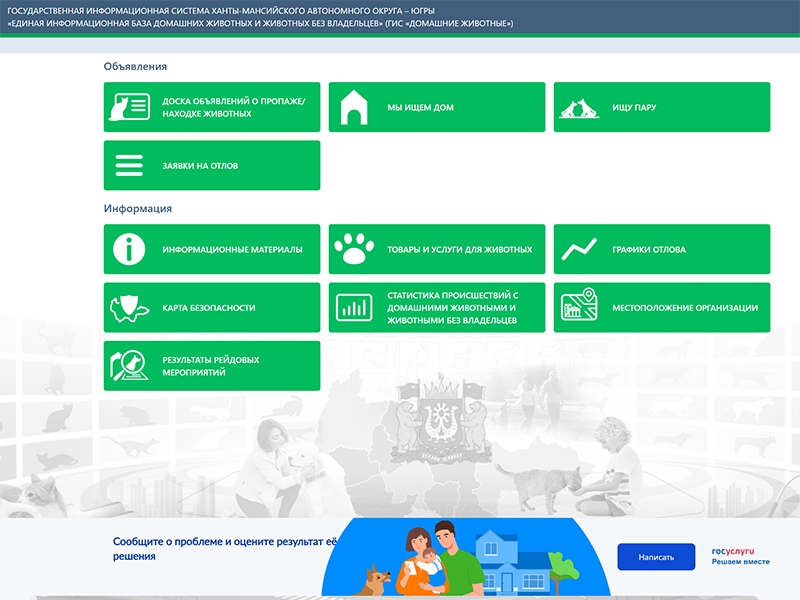This screenshot has width=800, height=600.
Task: Open 'Местоположение организации' tile
Action: (x=662, y=308)
